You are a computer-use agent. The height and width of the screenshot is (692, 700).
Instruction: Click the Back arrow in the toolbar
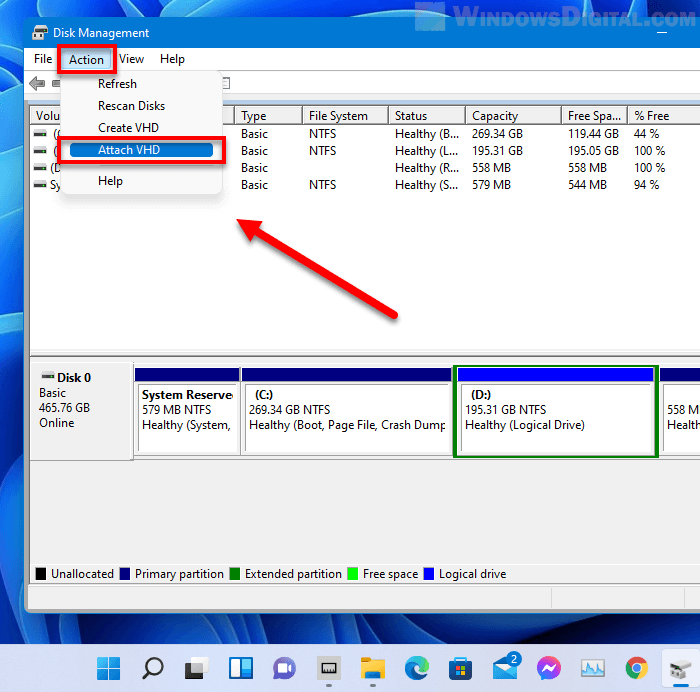37,83
